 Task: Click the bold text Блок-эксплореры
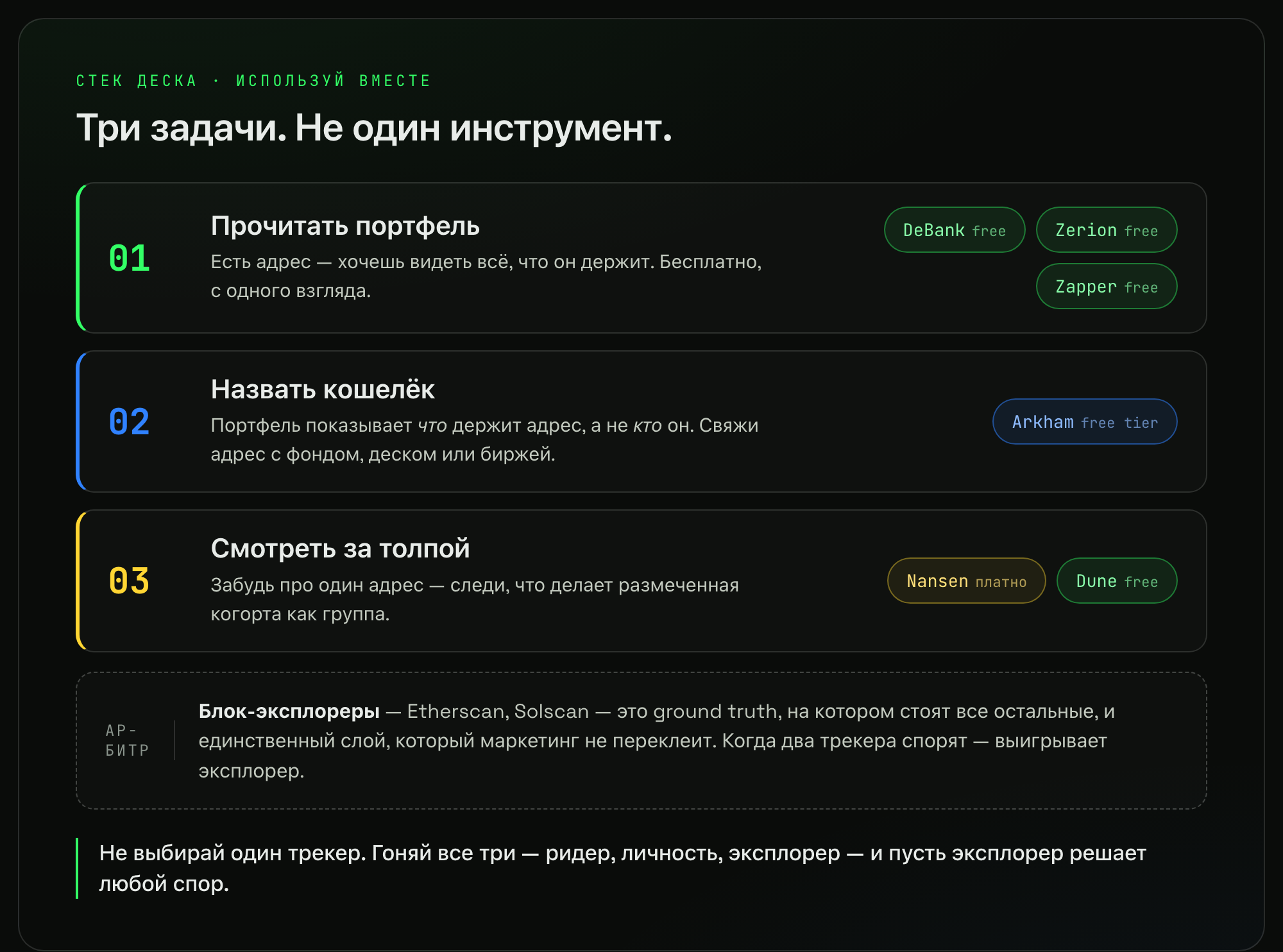[289, 711]
